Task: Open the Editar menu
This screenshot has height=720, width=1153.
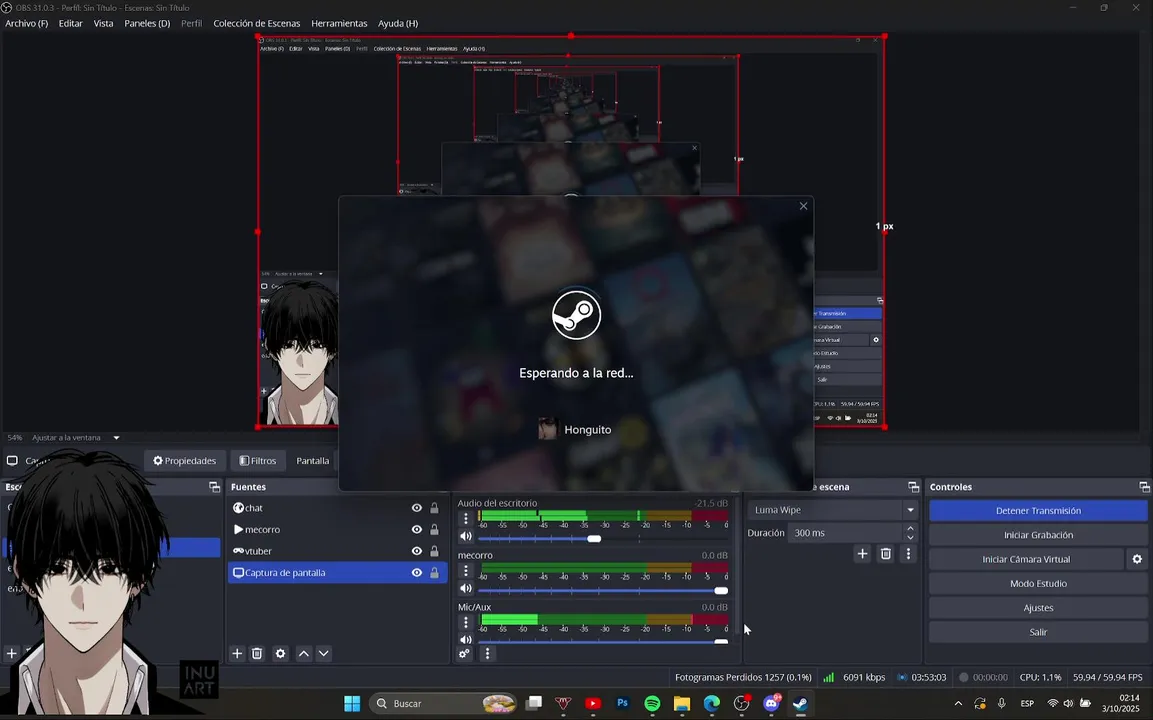Action: coord(71,24)
